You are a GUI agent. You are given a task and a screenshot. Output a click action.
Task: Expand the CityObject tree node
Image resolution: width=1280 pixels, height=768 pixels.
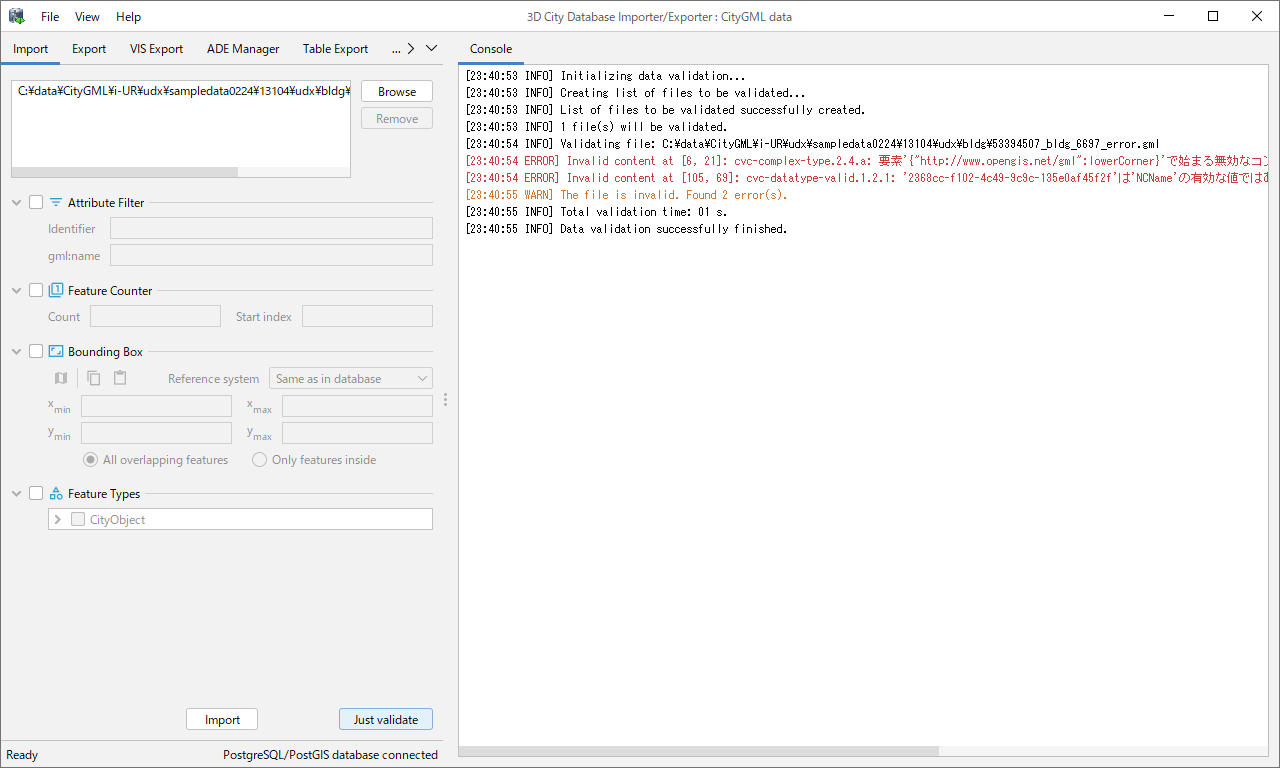58,519
